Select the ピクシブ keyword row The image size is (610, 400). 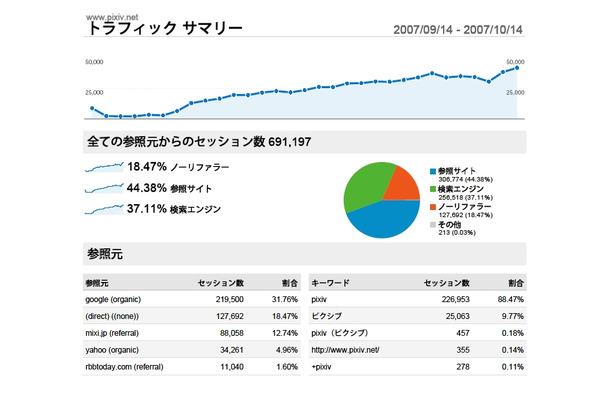pos(417,316)
